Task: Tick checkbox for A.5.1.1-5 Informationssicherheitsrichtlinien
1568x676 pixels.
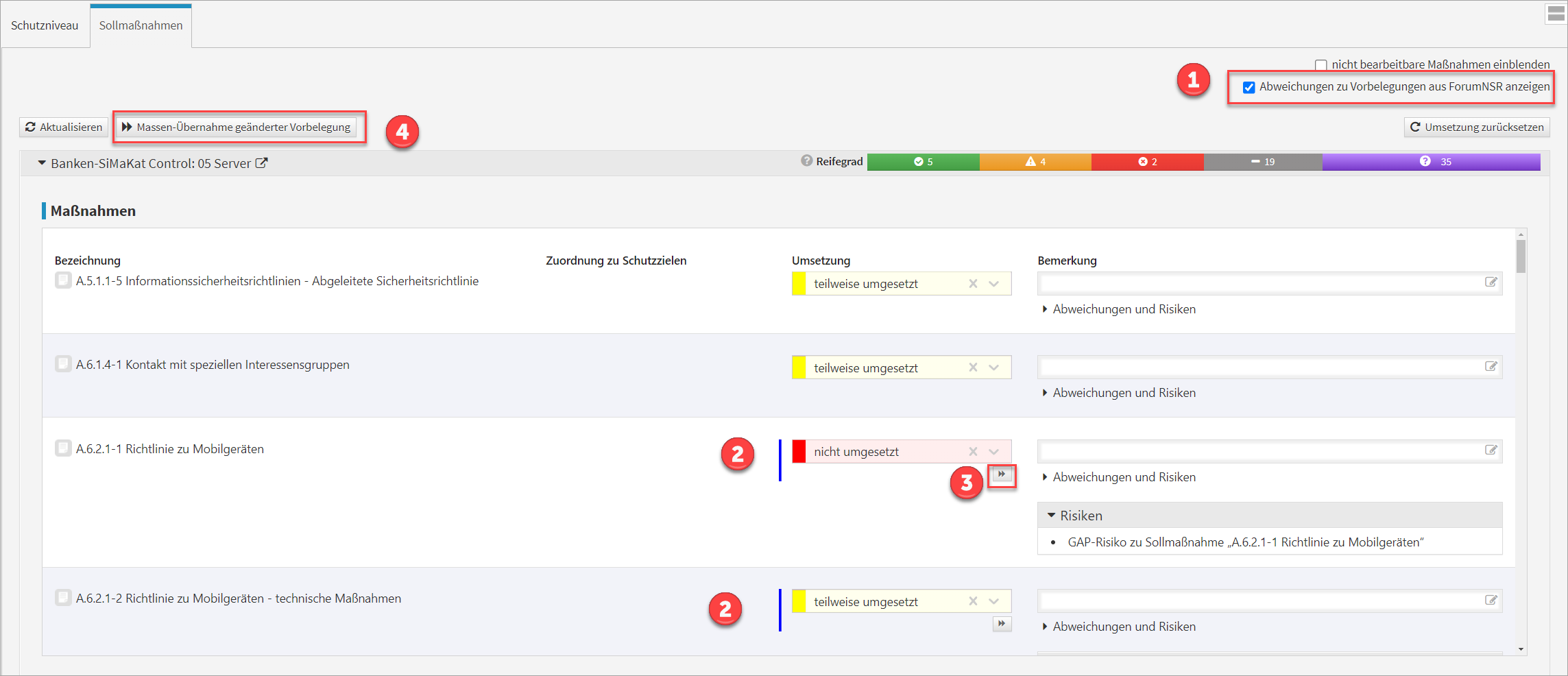Action: (x=63, y=280)
